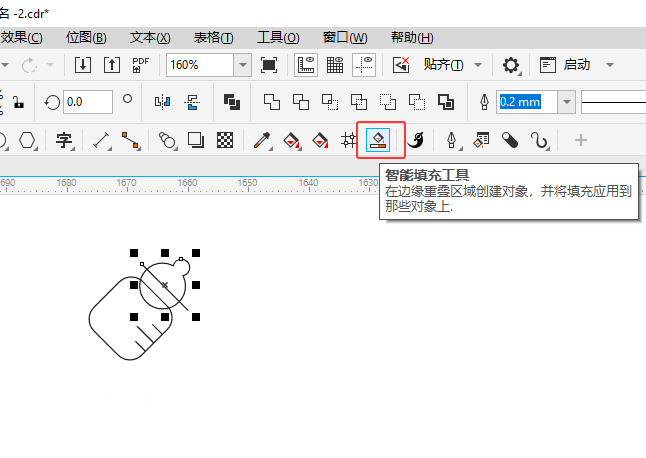Click the Trim shaping icon
Image resolution: width=646 pixels, height=458 pixels.
click(x=301, y=102)
